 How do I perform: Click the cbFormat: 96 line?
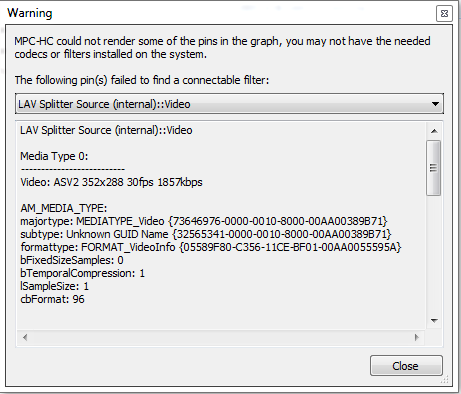(x=52, y=299)
